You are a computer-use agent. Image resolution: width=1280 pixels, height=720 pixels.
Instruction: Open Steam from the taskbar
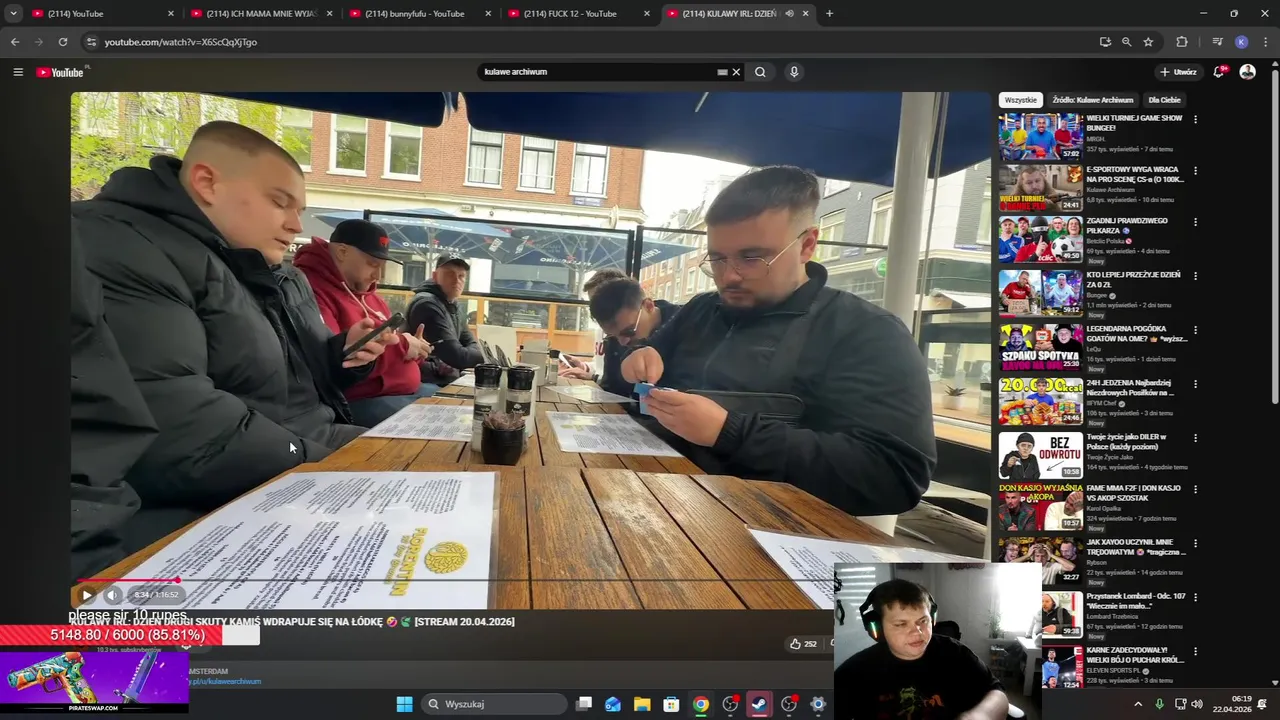(x=760, y=704)
